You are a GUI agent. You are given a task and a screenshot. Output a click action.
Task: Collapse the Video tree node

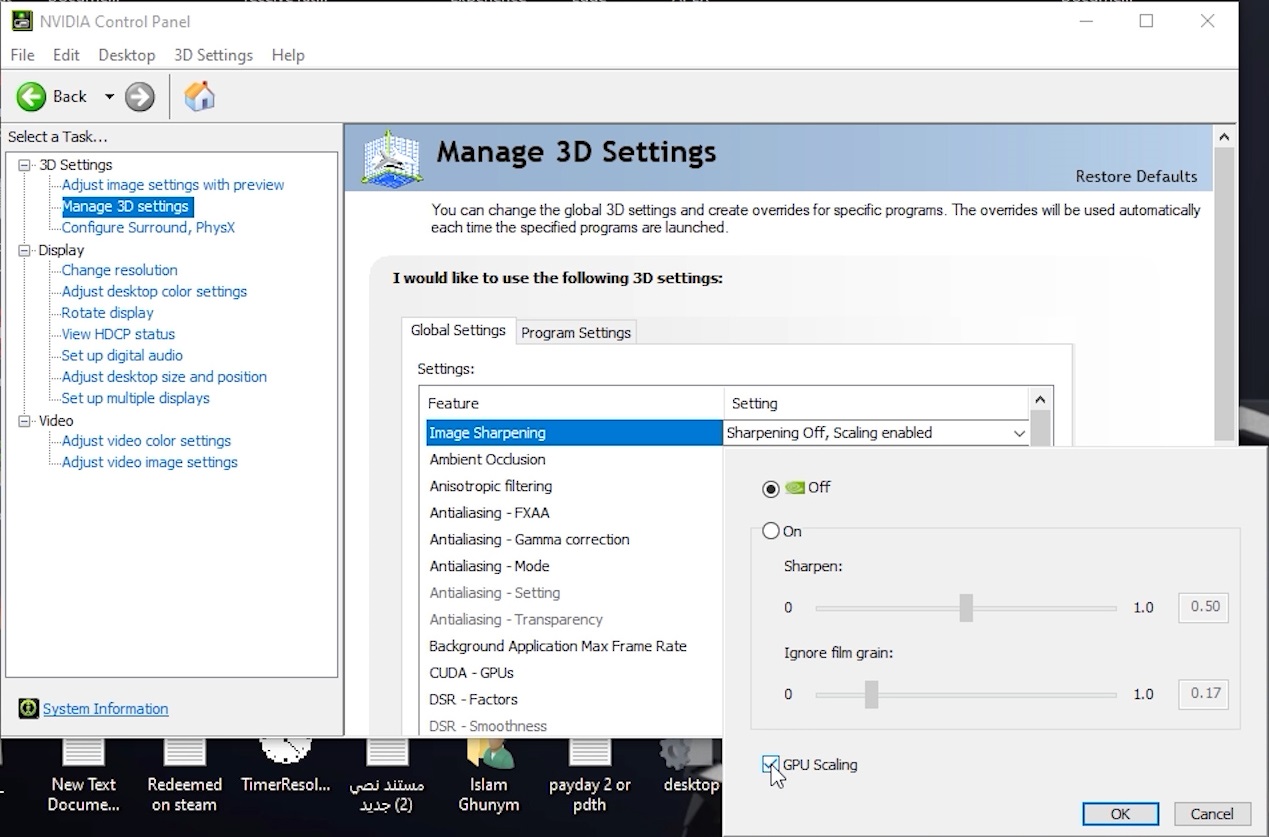click(25, 421)
